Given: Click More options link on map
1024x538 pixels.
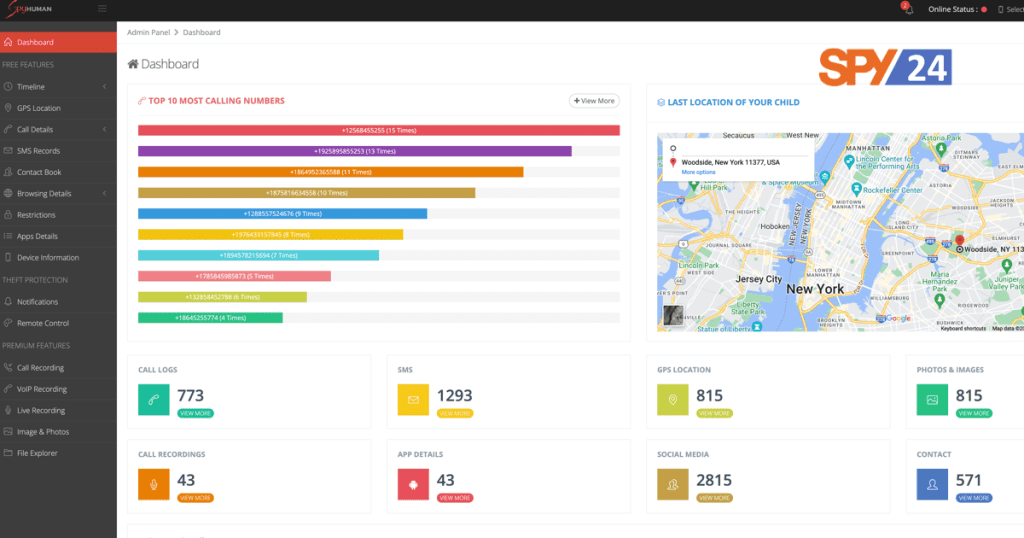Looking at the screenshot, I should pos(698,172).
